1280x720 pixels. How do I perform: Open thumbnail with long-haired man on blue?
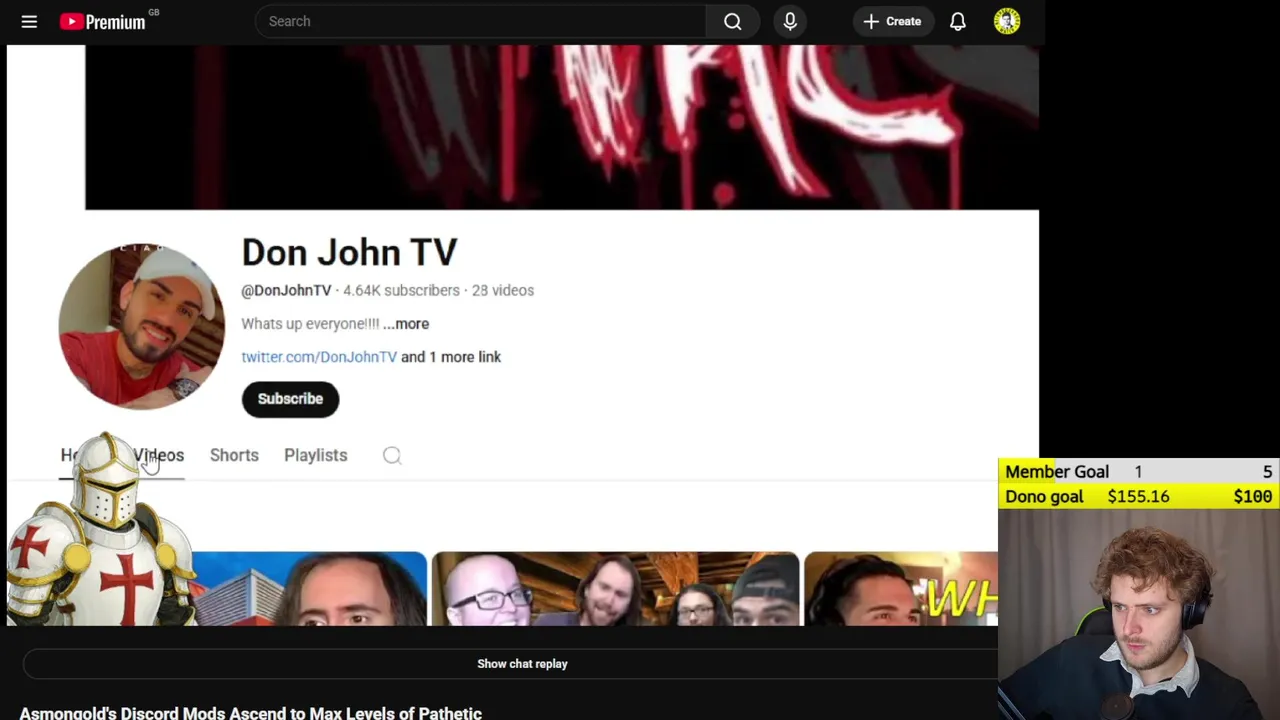point(309,589)
